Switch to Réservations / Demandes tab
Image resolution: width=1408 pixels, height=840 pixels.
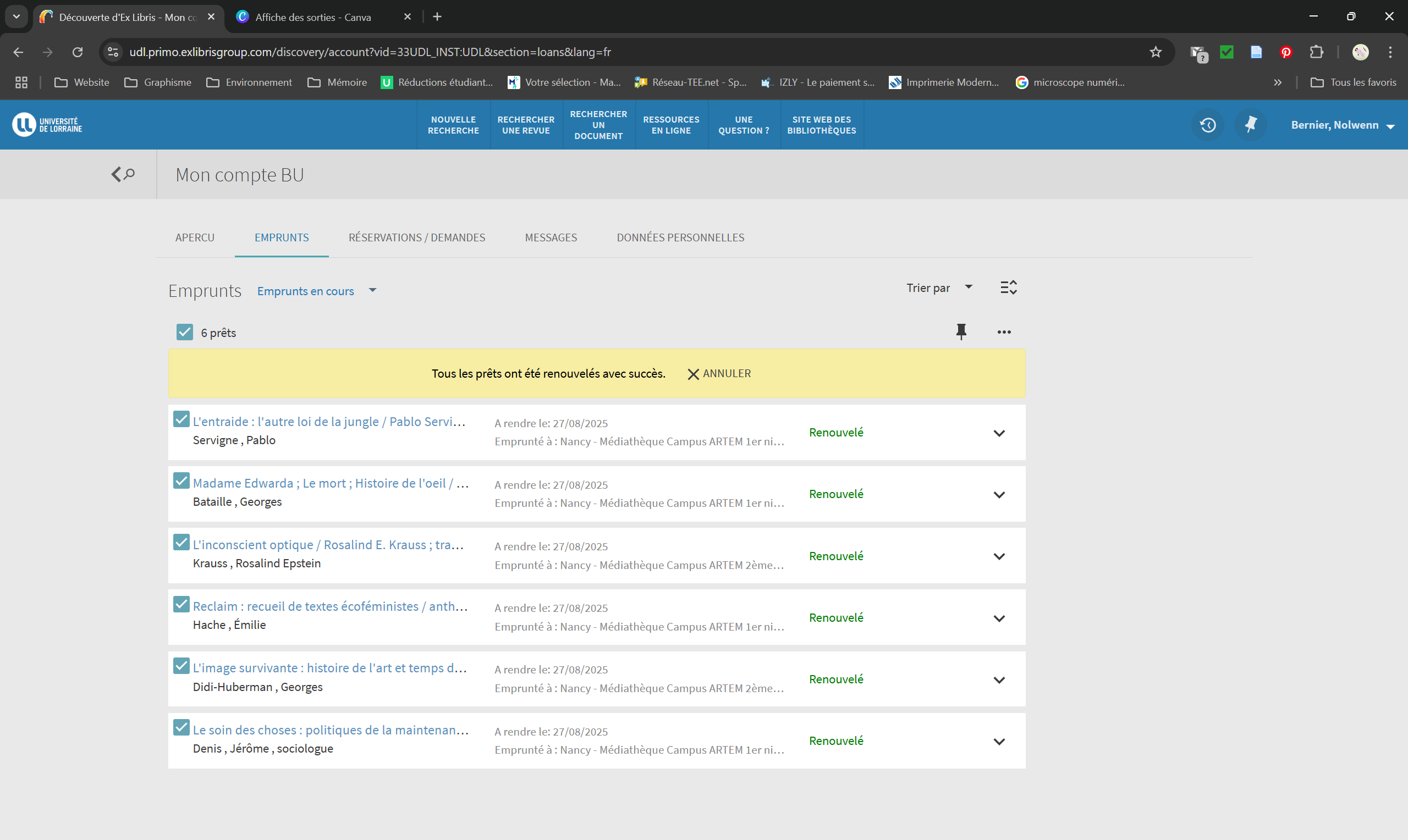click(417, 237)
